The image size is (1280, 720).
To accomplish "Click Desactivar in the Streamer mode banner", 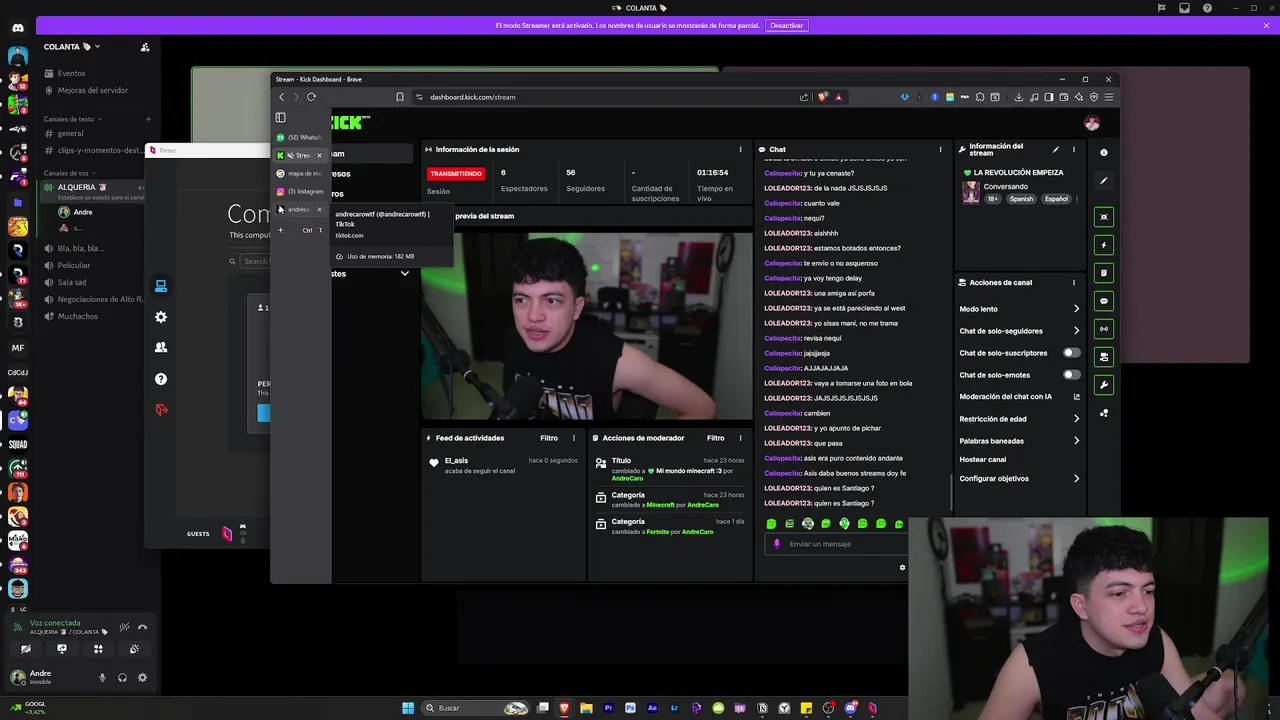I will click(x=786, y=25).
